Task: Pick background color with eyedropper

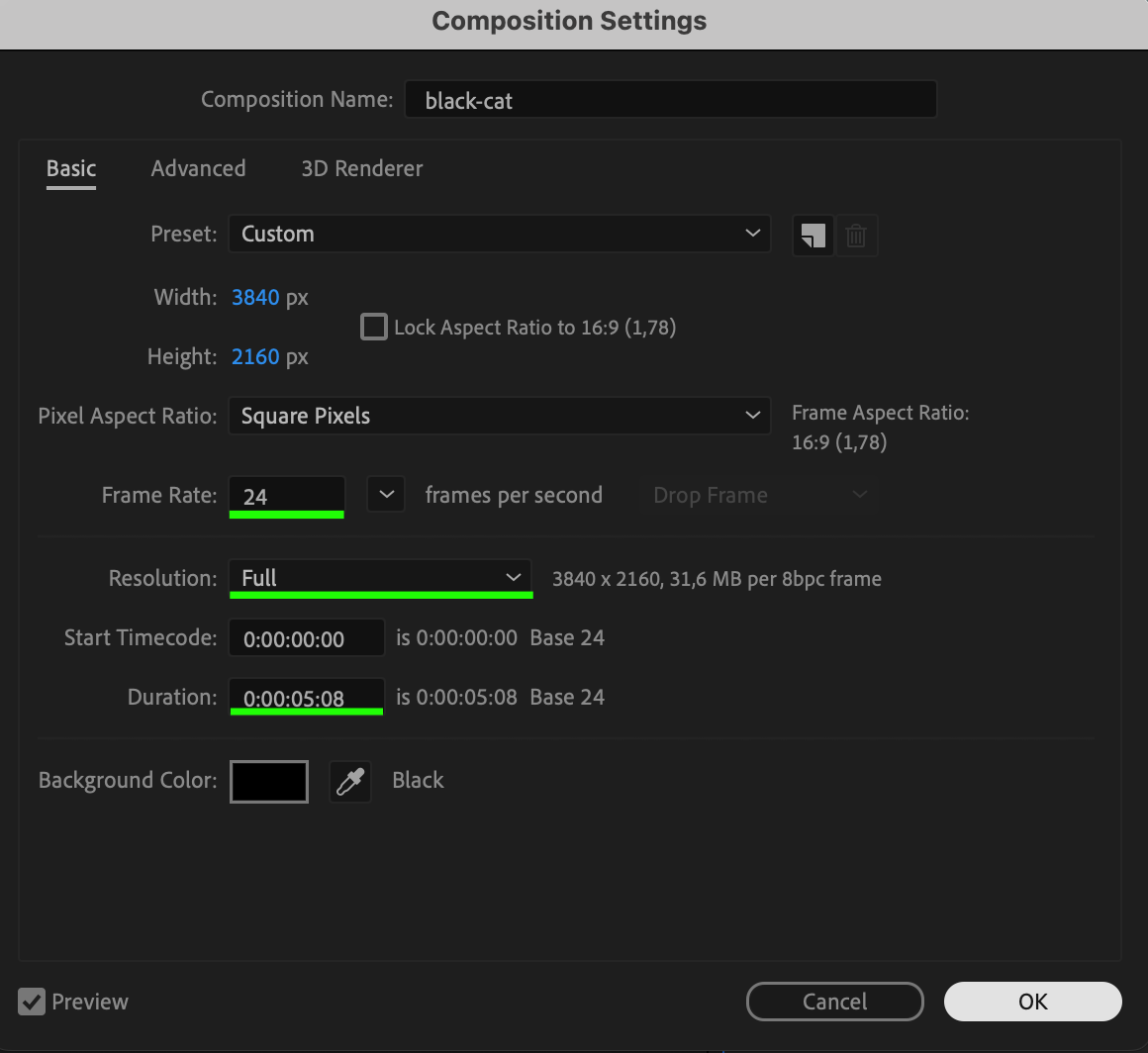Action: (350, 781)
